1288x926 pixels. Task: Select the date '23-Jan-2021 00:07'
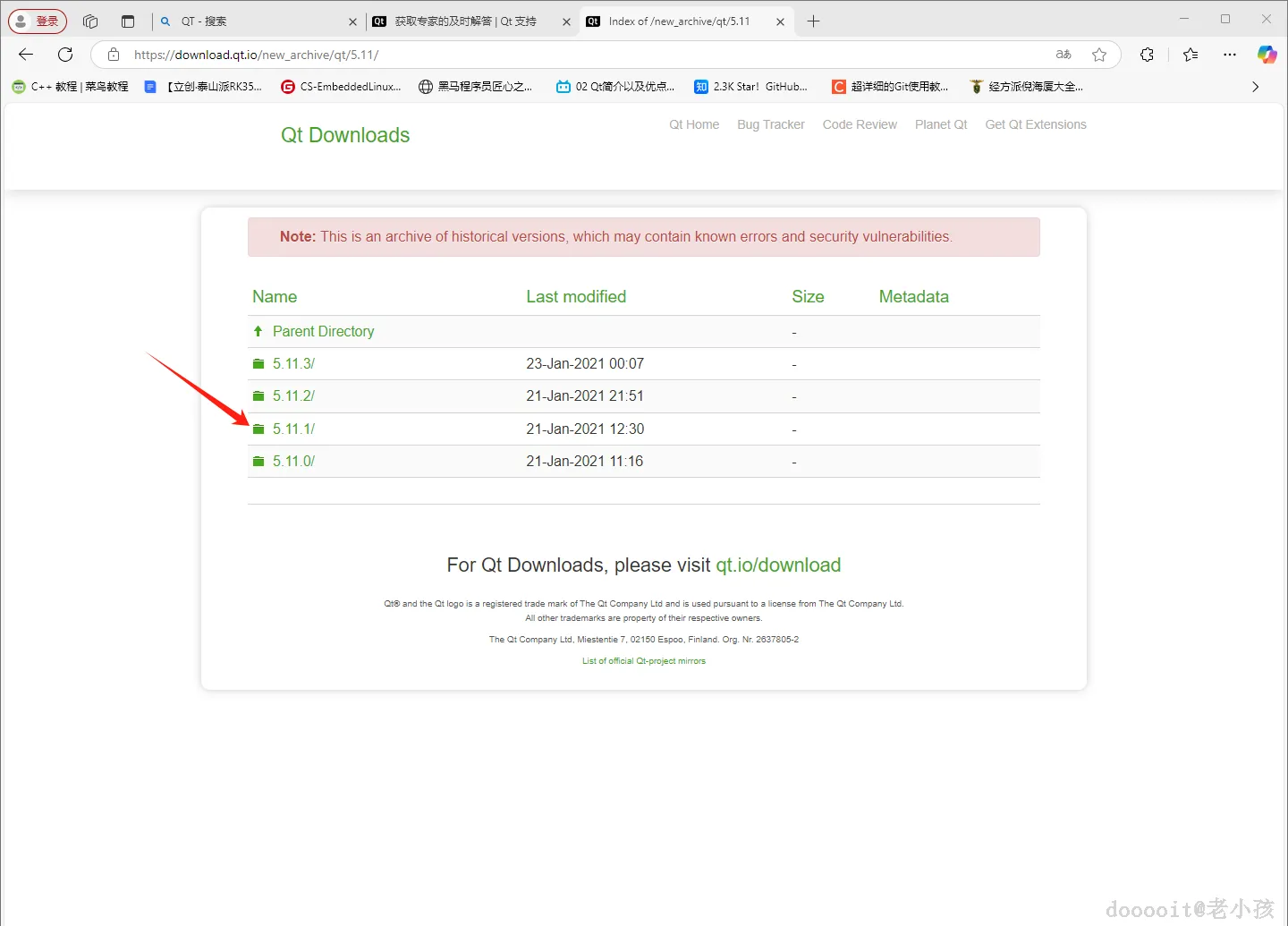click(585, 364)
